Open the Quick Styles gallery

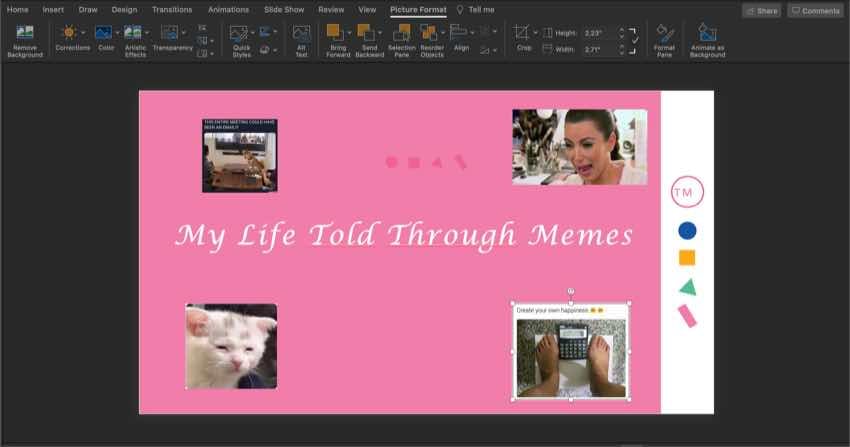coord(240,34)
